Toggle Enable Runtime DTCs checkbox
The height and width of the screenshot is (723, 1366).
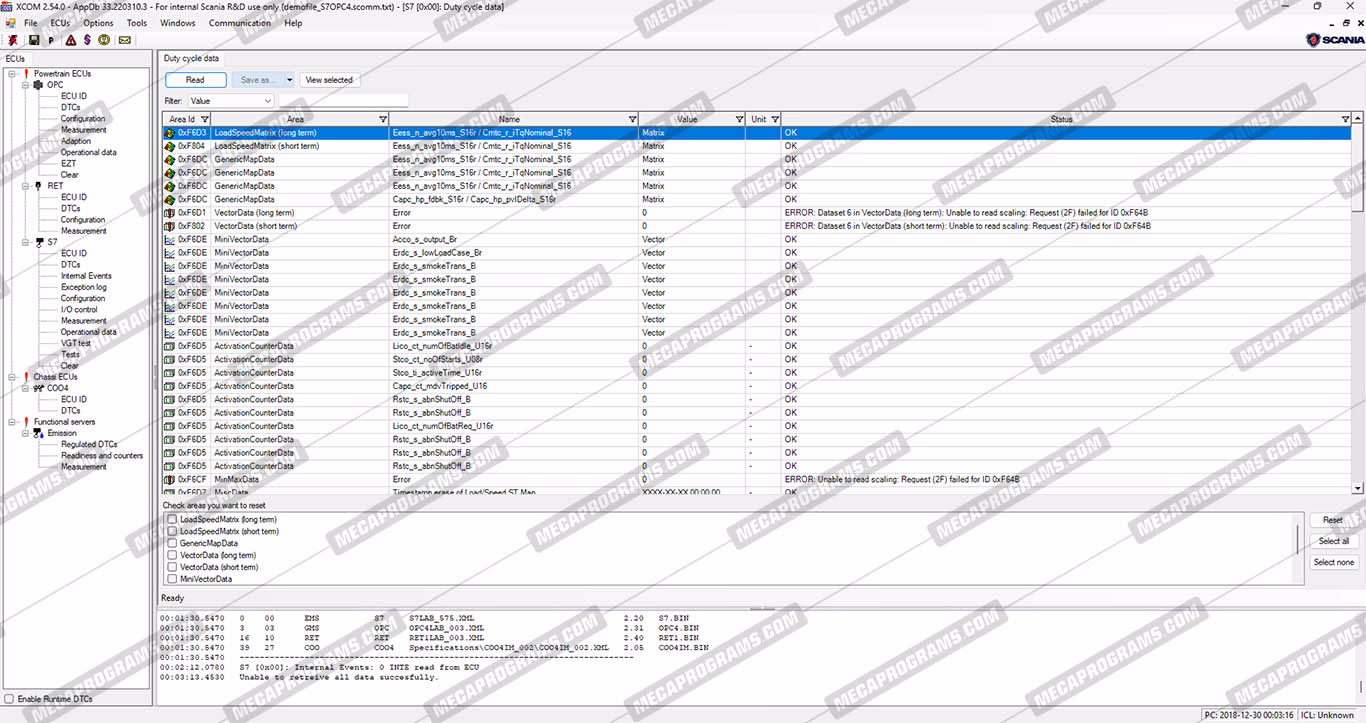click(x=10, y=699)
